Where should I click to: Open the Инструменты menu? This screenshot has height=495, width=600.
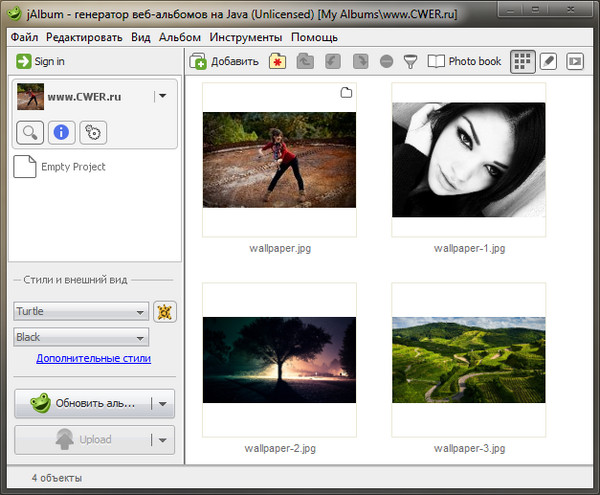[245, 37]
